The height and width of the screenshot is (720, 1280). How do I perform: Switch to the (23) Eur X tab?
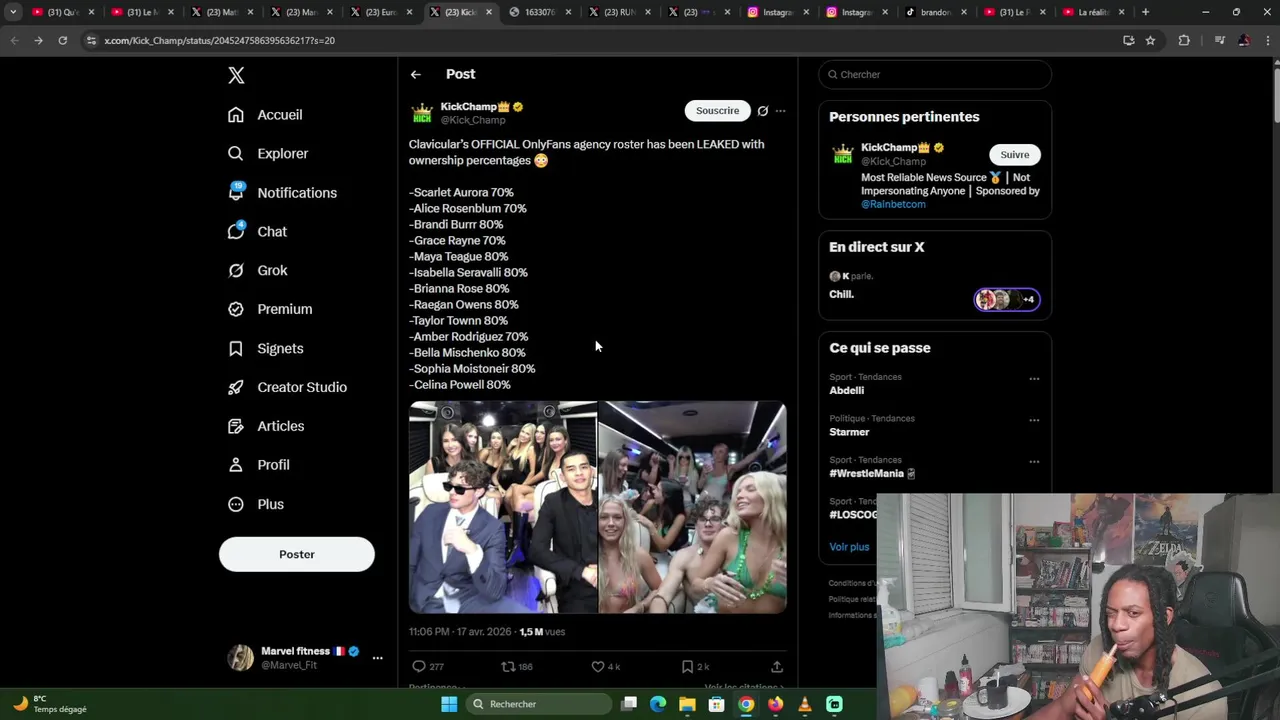click(380, 12)
